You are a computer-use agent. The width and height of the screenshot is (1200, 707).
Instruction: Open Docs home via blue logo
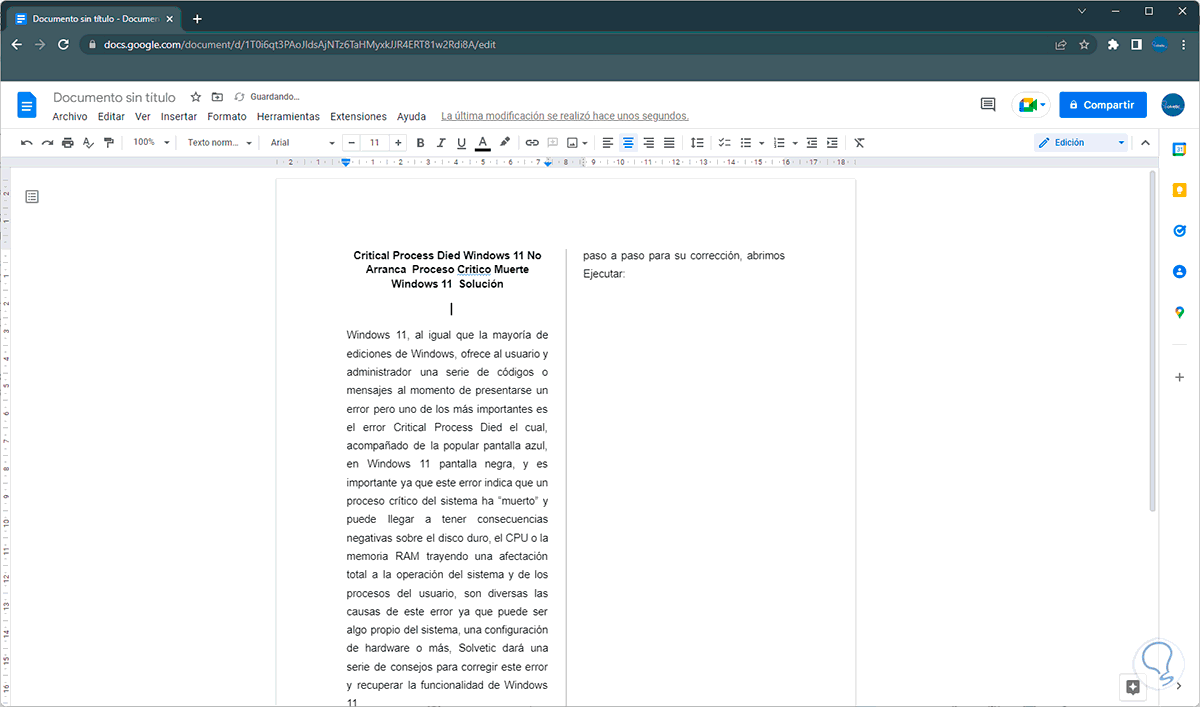tap(27, 104)
